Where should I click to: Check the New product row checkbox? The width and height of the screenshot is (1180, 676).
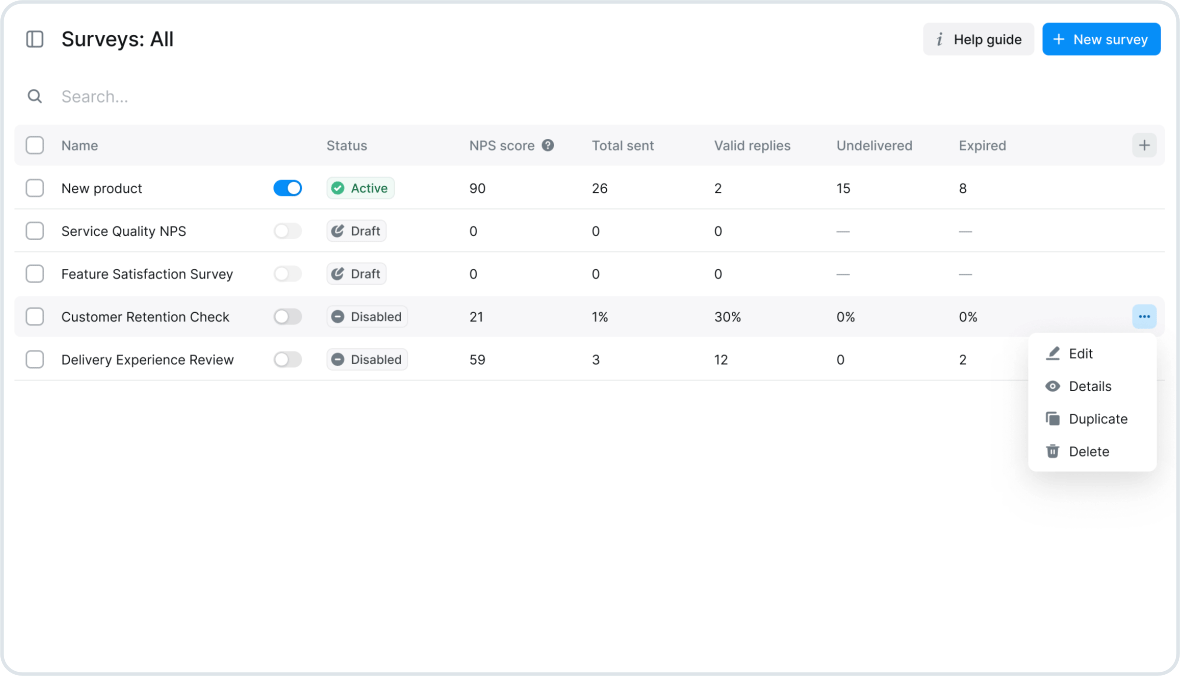click(x=35, y=188)
